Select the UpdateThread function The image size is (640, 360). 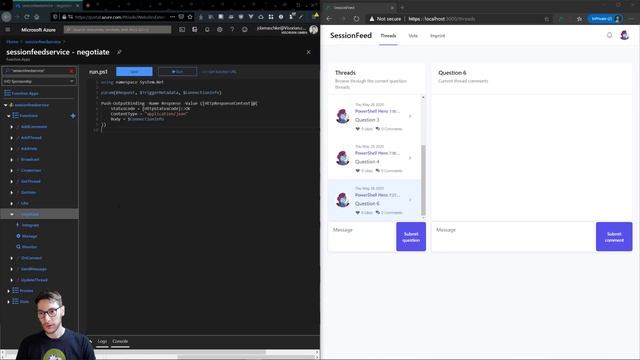34,280
